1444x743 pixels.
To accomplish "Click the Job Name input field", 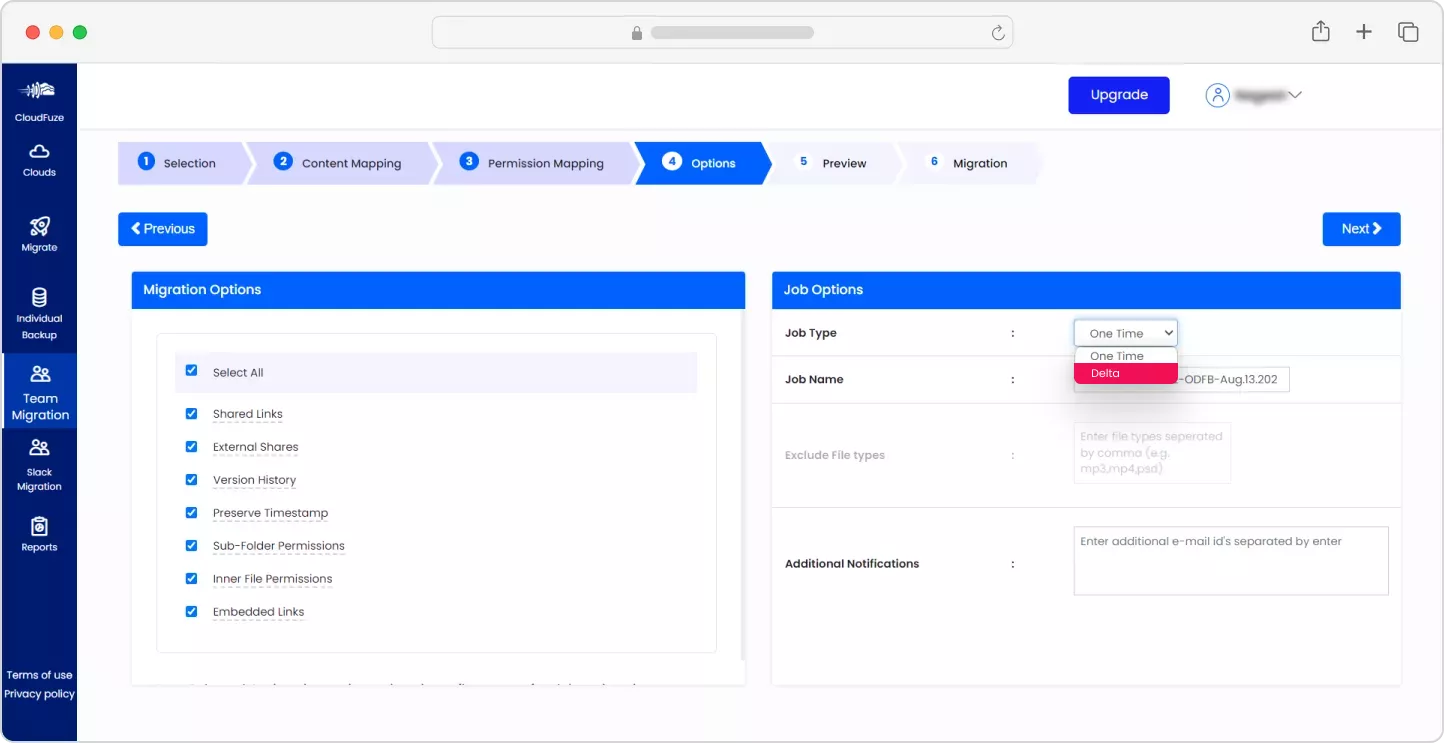I will (1182, 380).
